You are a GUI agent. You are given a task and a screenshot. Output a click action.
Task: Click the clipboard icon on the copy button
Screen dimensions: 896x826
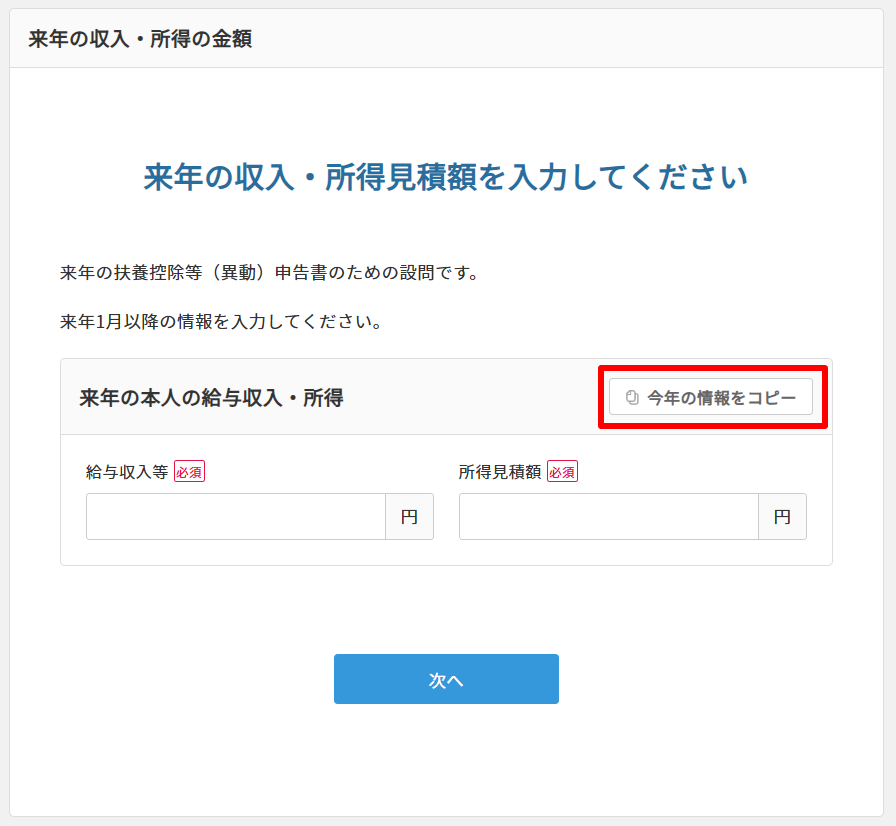630,396
